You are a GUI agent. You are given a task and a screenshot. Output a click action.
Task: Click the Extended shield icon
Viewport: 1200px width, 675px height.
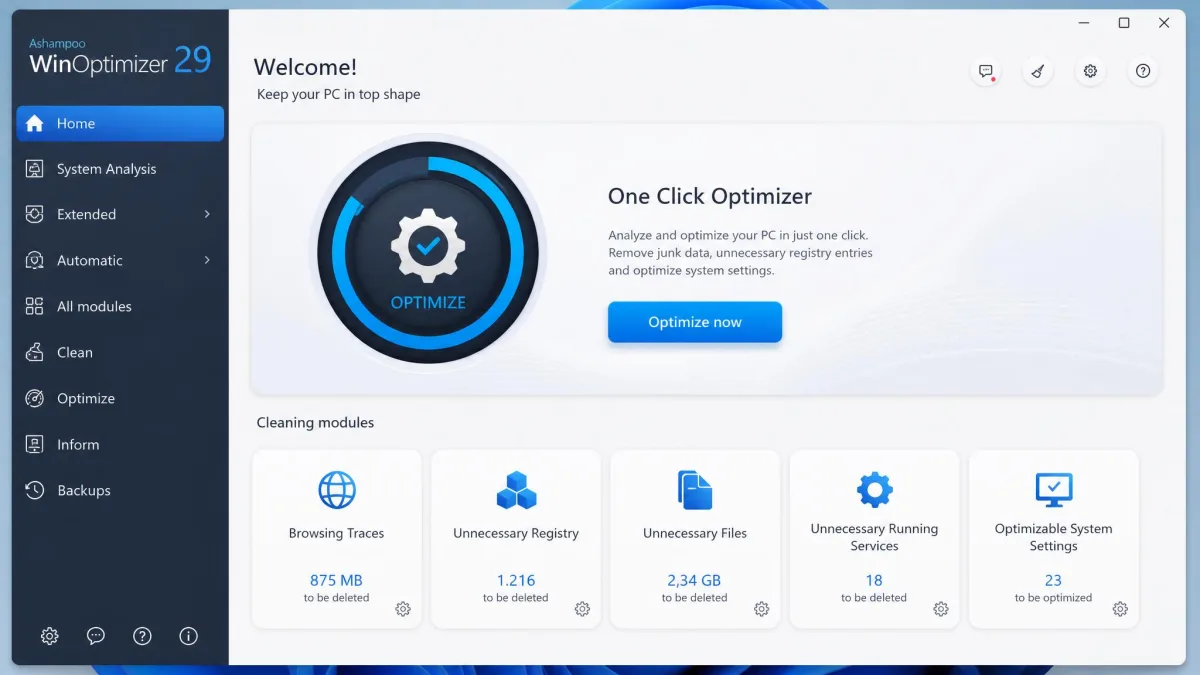(x=35, y=214)
